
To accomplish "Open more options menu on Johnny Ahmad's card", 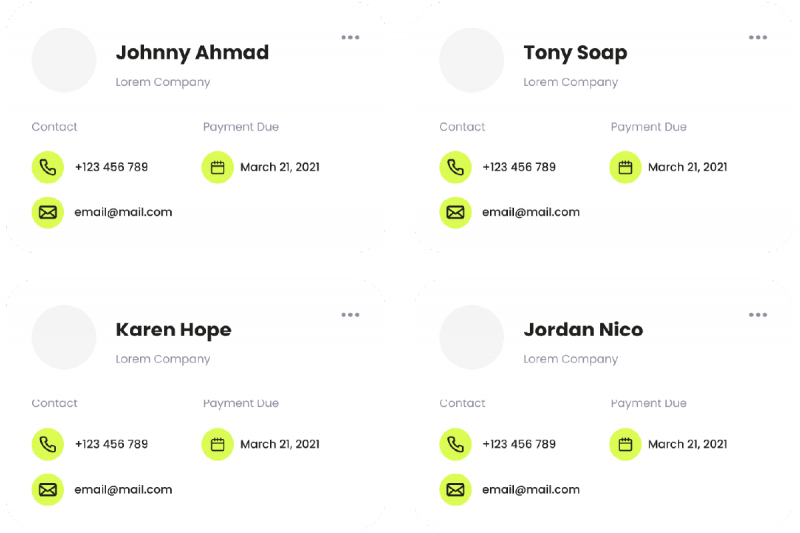I will pos(350,38).
